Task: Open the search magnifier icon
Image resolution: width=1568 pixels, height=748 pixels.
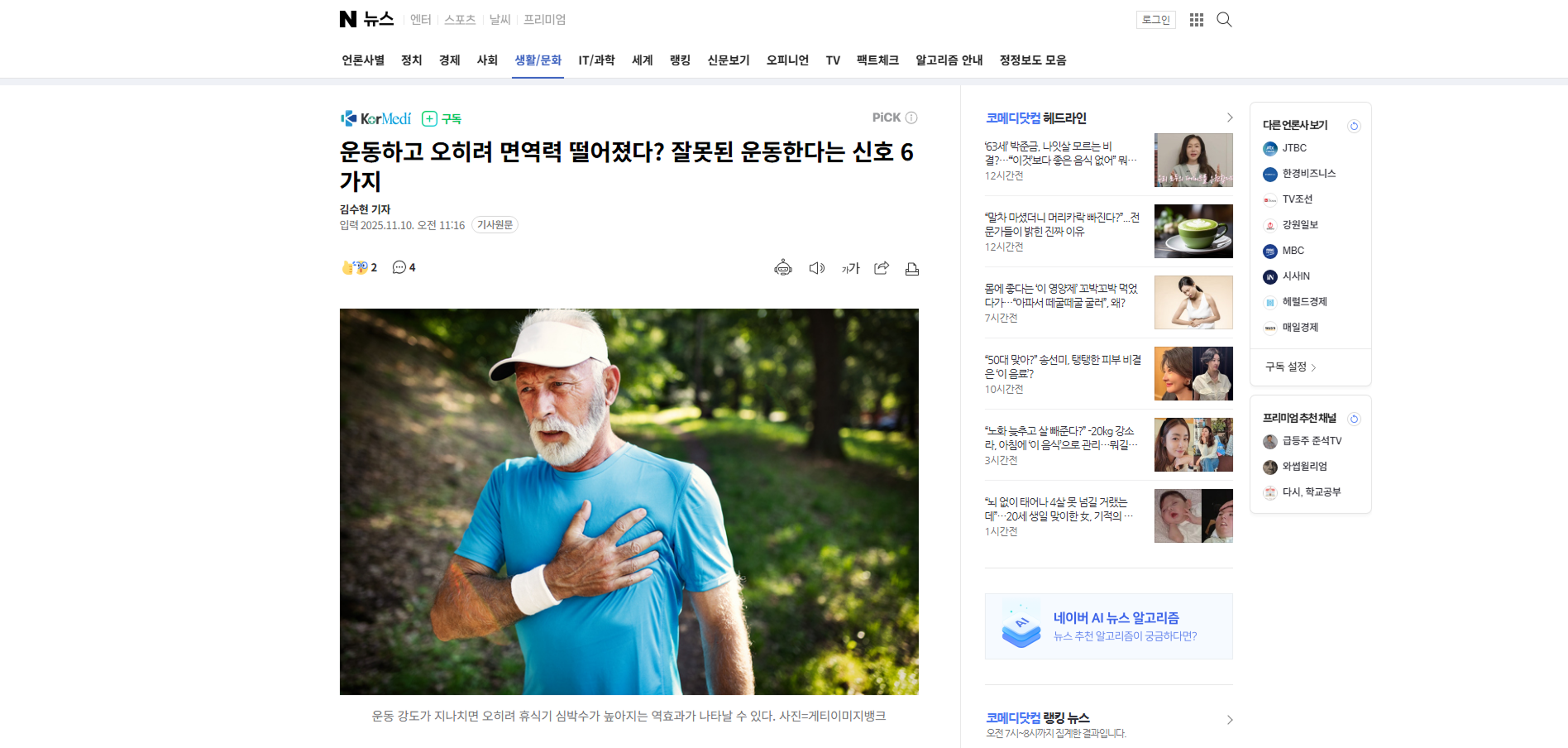Action: coord(1224,20)
